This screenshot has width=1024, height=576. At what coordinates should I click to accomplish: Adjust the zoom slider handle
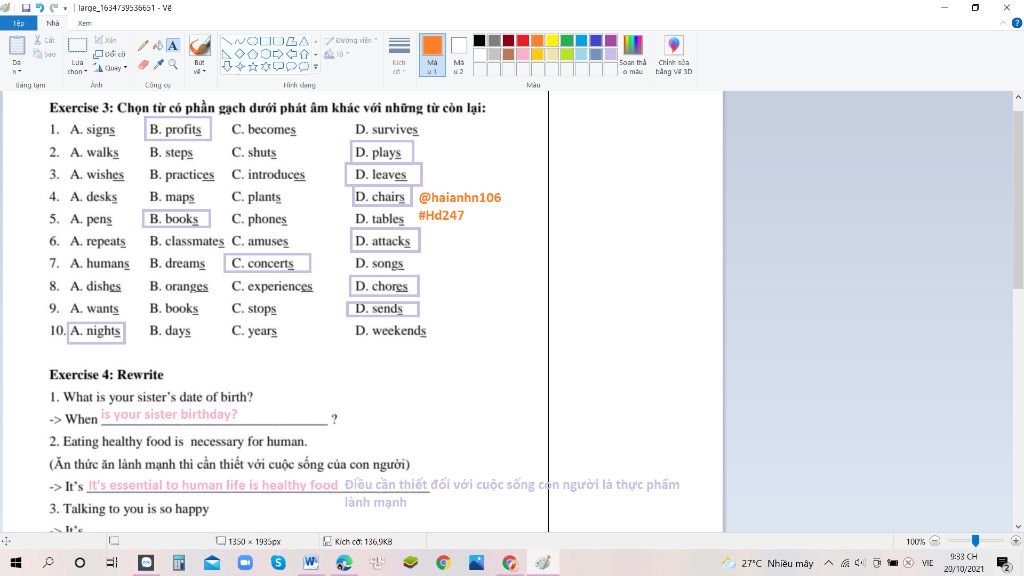[x=975, y=541]
